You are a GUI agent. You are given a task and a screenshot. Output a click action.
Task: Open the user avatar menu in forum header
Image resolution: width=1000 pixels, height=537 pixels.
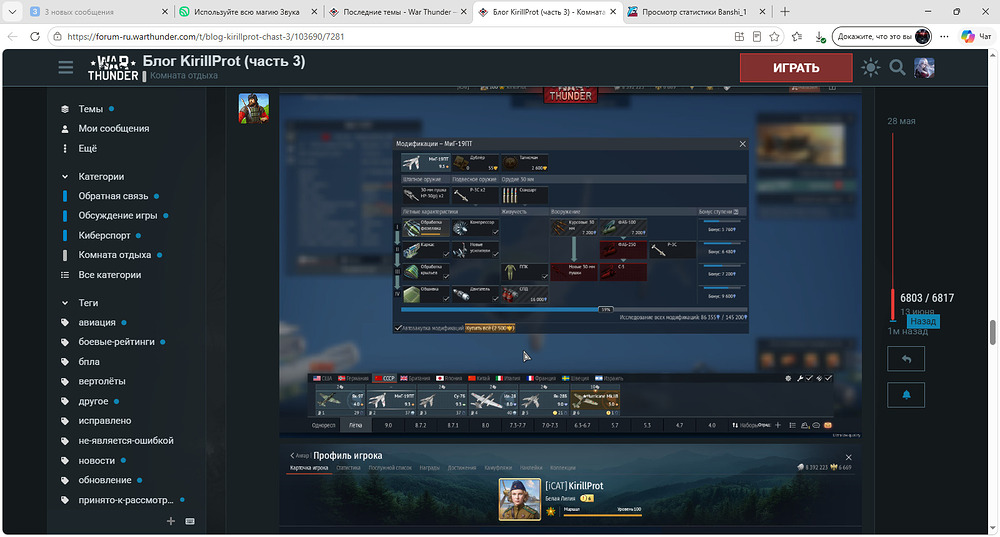(924, 67)
